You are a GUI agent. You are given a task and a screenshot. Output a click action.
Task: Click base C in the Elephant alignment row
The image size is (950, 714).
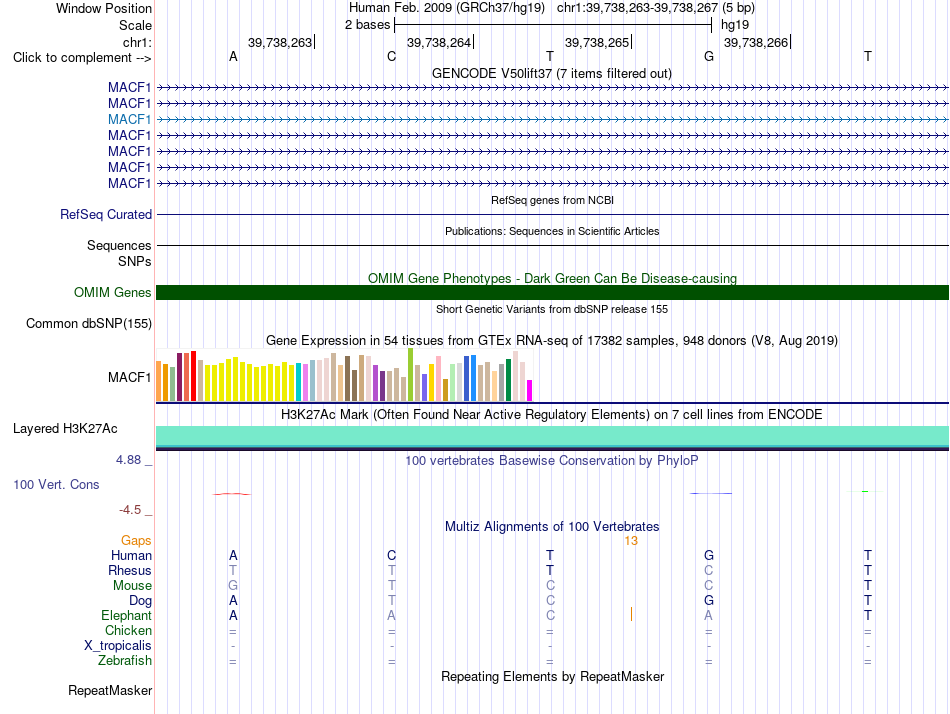550,615
